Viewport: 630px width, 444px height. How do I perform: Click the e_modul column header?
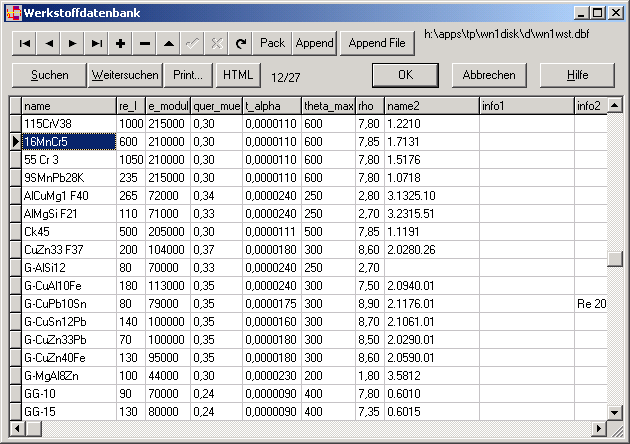point(167,105)
